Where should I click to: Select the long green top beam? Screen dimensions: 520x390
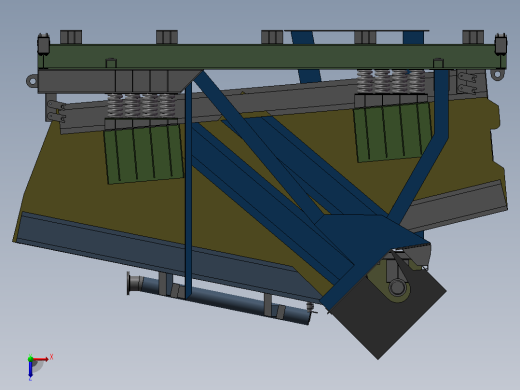click(272, 57)
